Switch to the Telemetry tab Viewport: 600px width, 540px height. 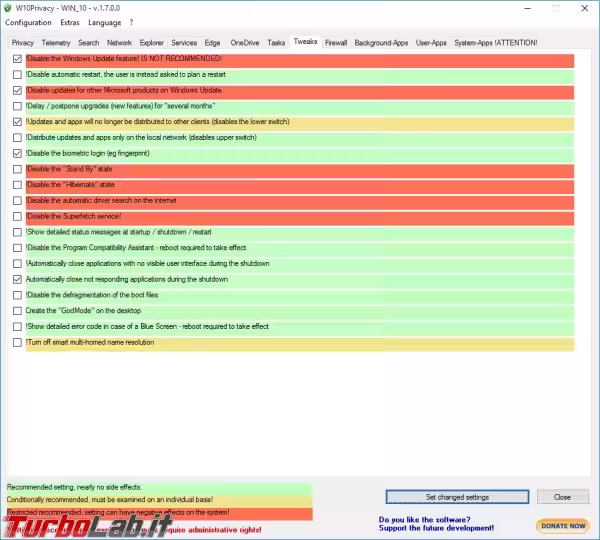(56, 43)
